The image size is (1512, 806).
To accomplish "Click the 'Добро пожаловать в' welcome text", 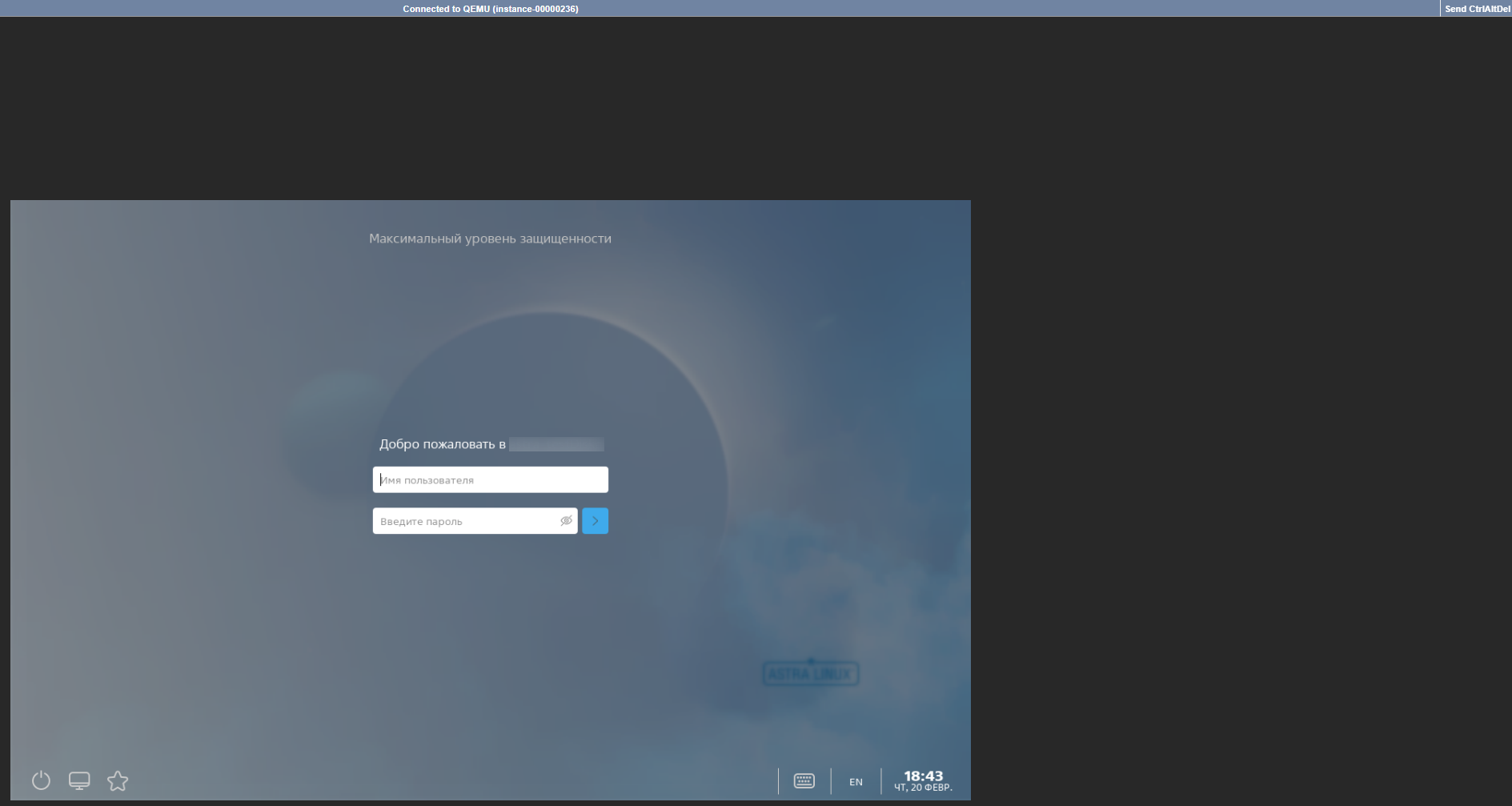I will [x=443, y=444].
